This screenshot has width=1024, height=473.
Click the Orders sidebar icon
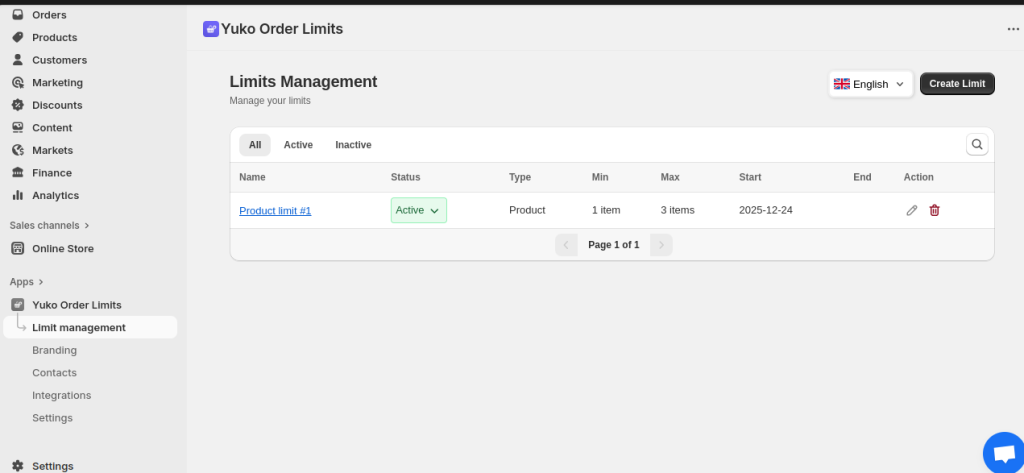[18, 14]
